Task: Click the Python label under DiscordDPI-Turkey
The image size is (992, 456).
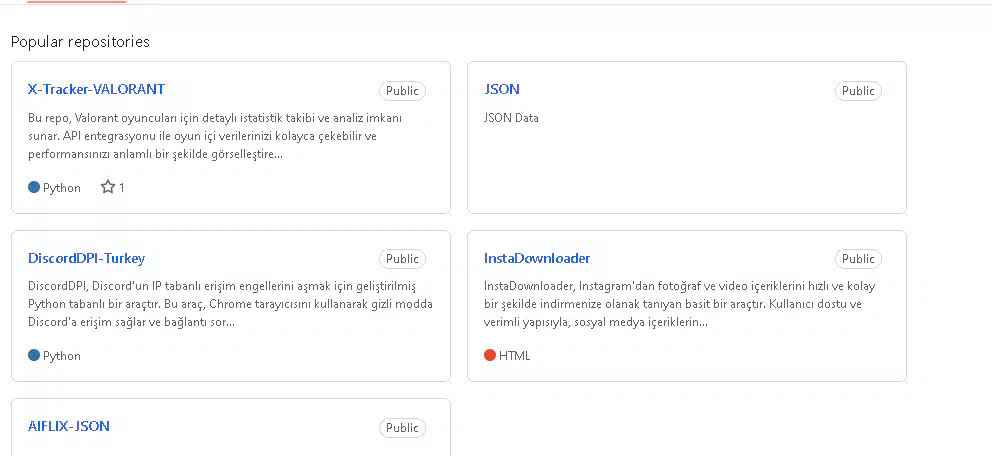Action: [62, 356]
